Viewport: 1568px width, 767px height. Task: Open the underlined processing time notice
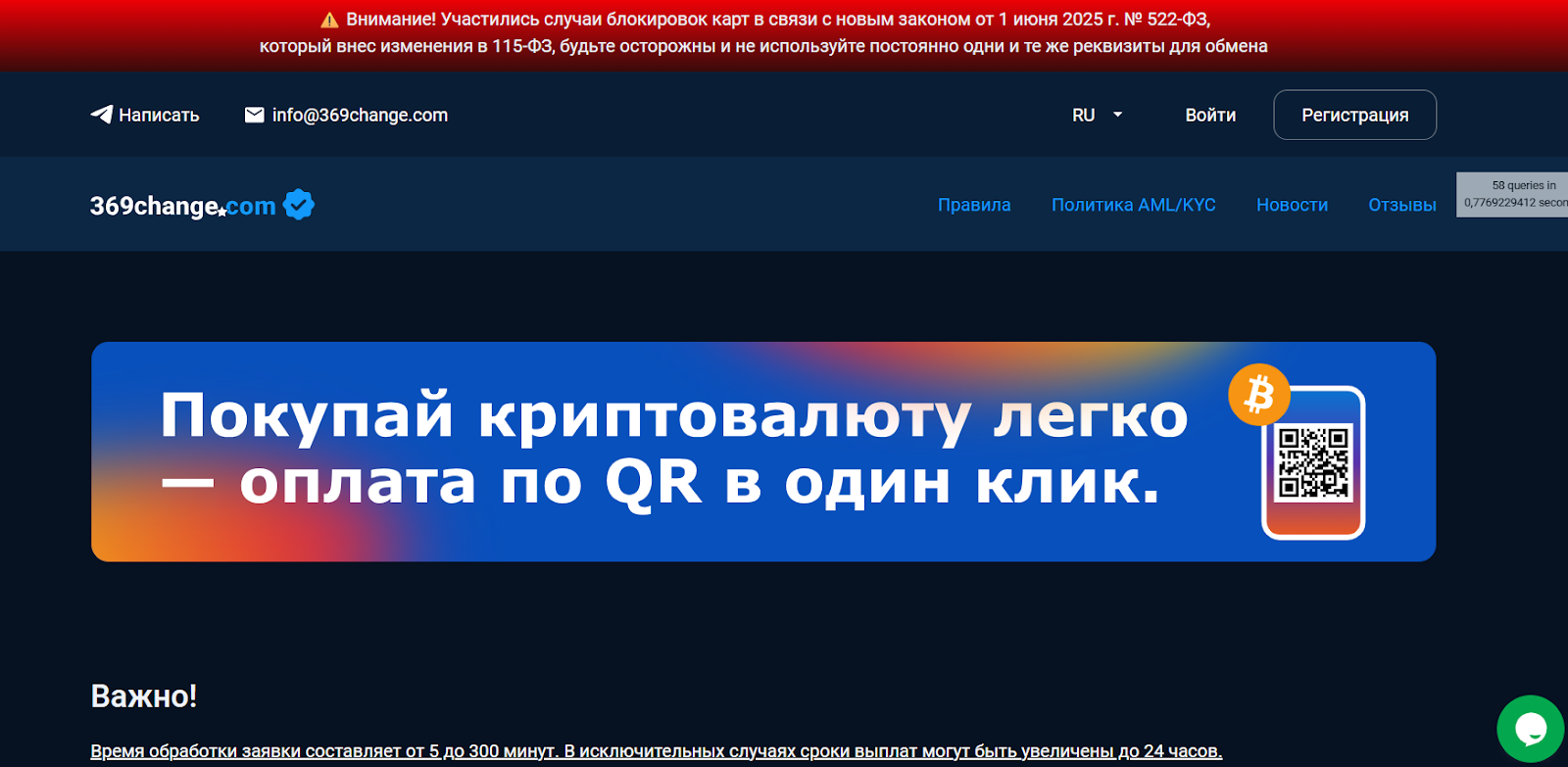tap(656, 751)
